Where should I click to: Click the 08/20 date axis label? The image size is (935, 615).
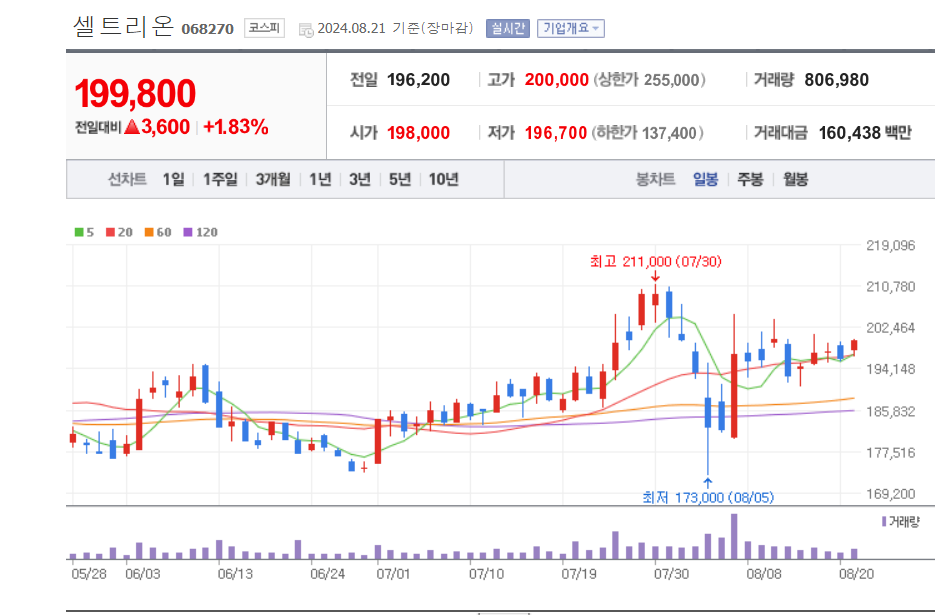[856, 574]
